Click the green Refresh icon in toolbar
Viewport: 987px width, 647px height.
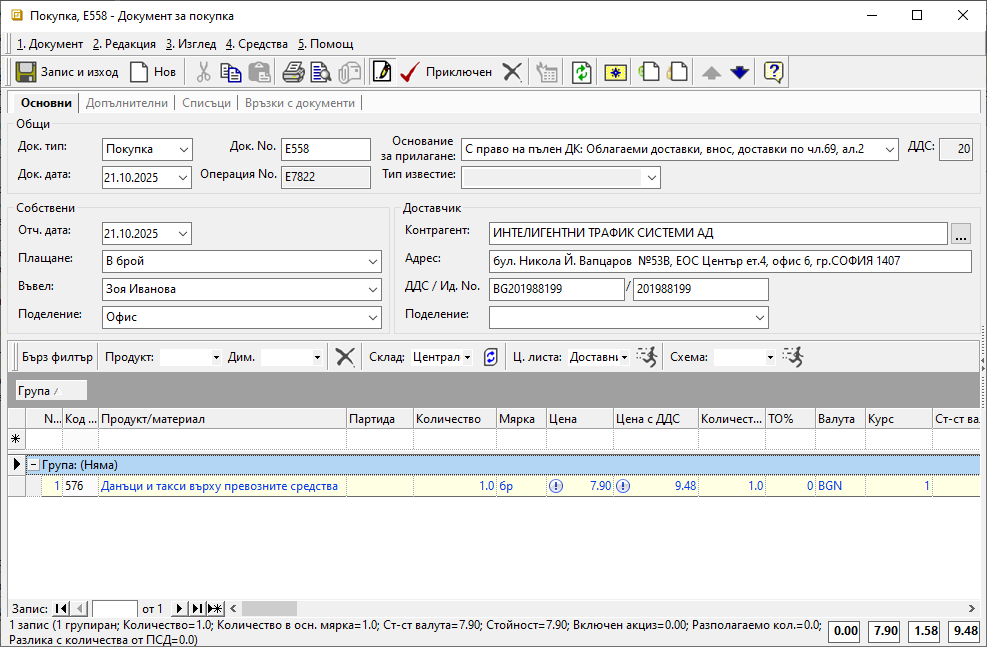click(581, 72)
